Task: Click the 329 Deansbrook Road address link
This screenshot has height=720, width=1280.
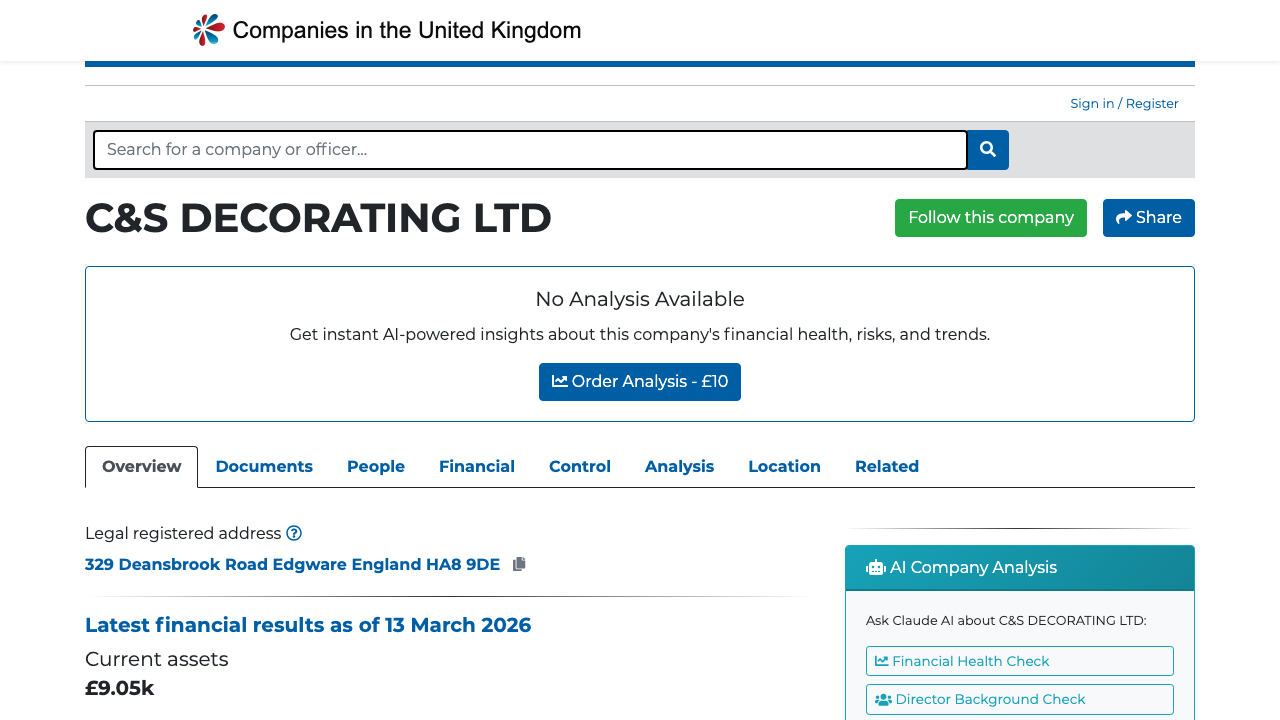Action: click(292, 564)
